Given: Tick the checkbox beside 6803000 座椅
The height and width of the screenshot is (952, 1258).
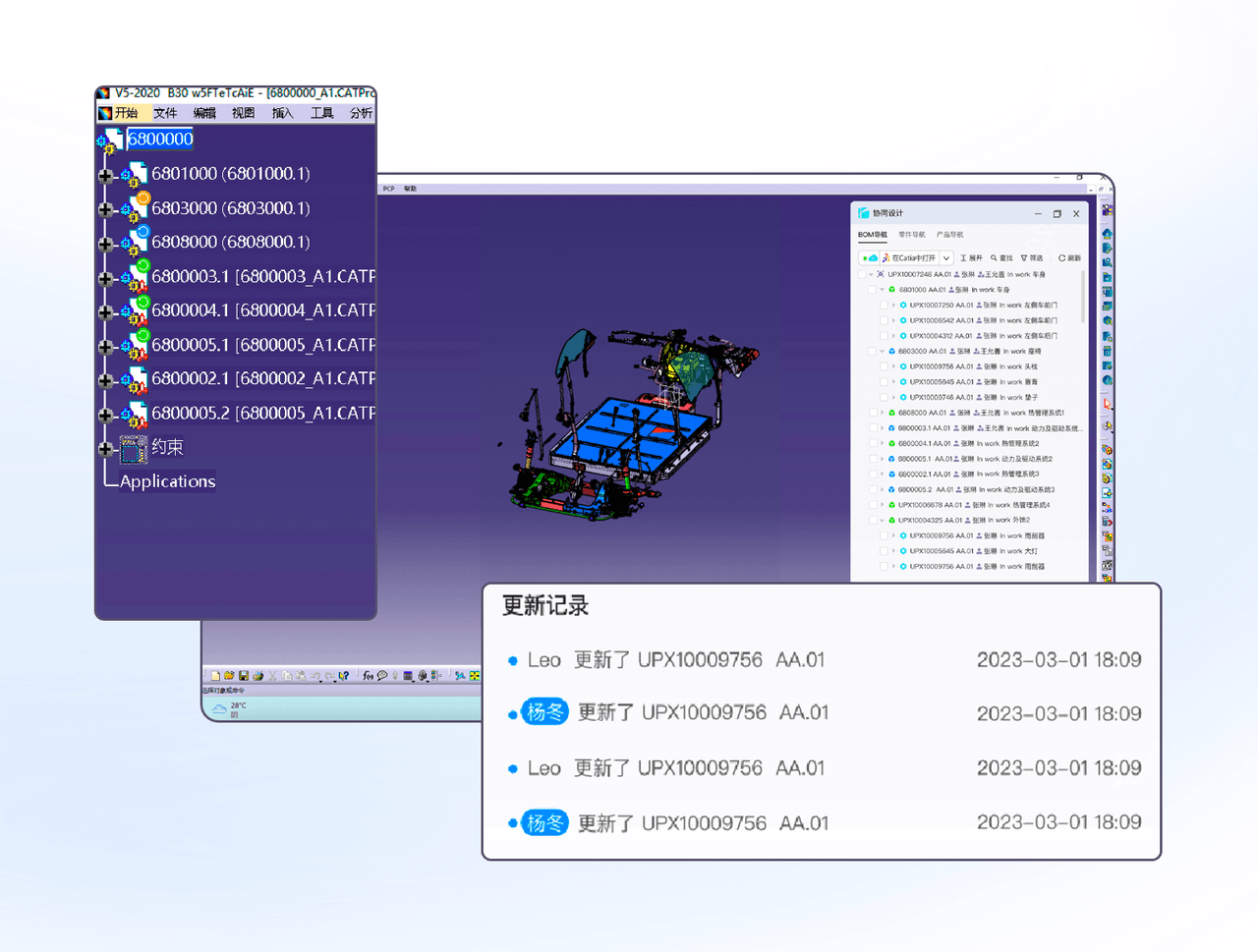Looking at the screenshot, I should pyautogui.click(x=873, y=352).
